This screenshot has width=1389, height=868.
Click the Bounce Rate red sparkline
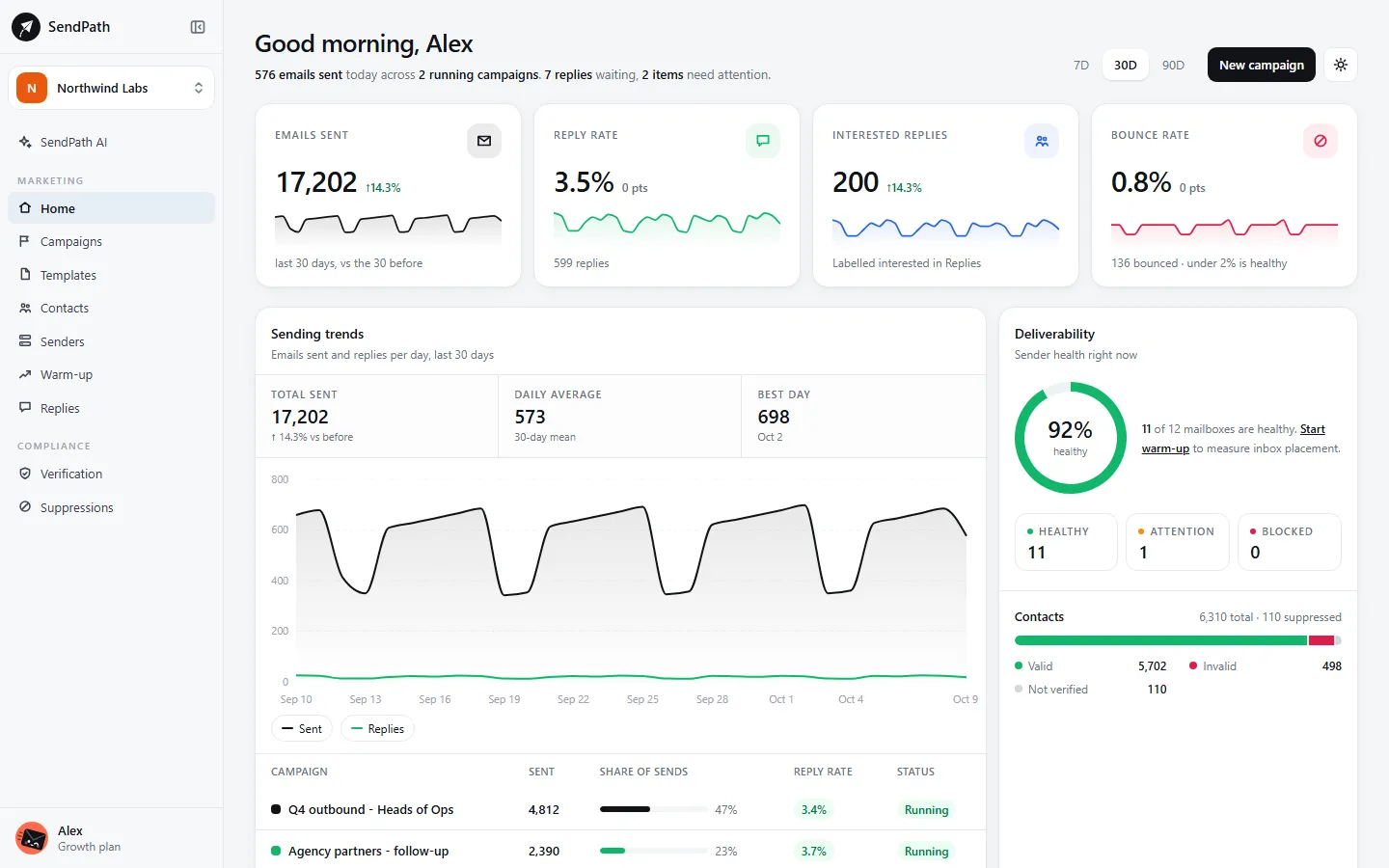click(1224, 228)
